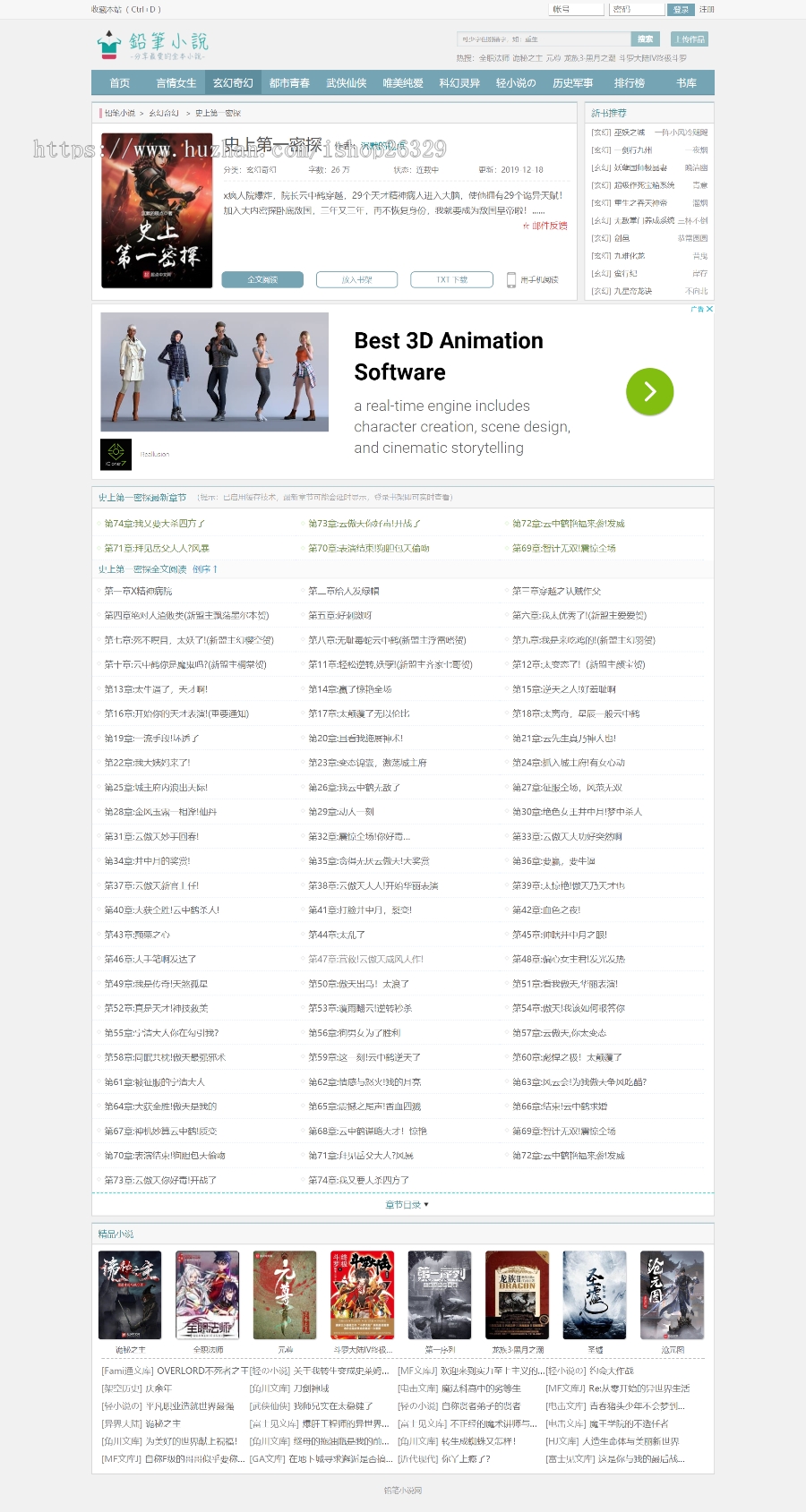
Task: Click the 登录 login button
Action: point(682,10)
